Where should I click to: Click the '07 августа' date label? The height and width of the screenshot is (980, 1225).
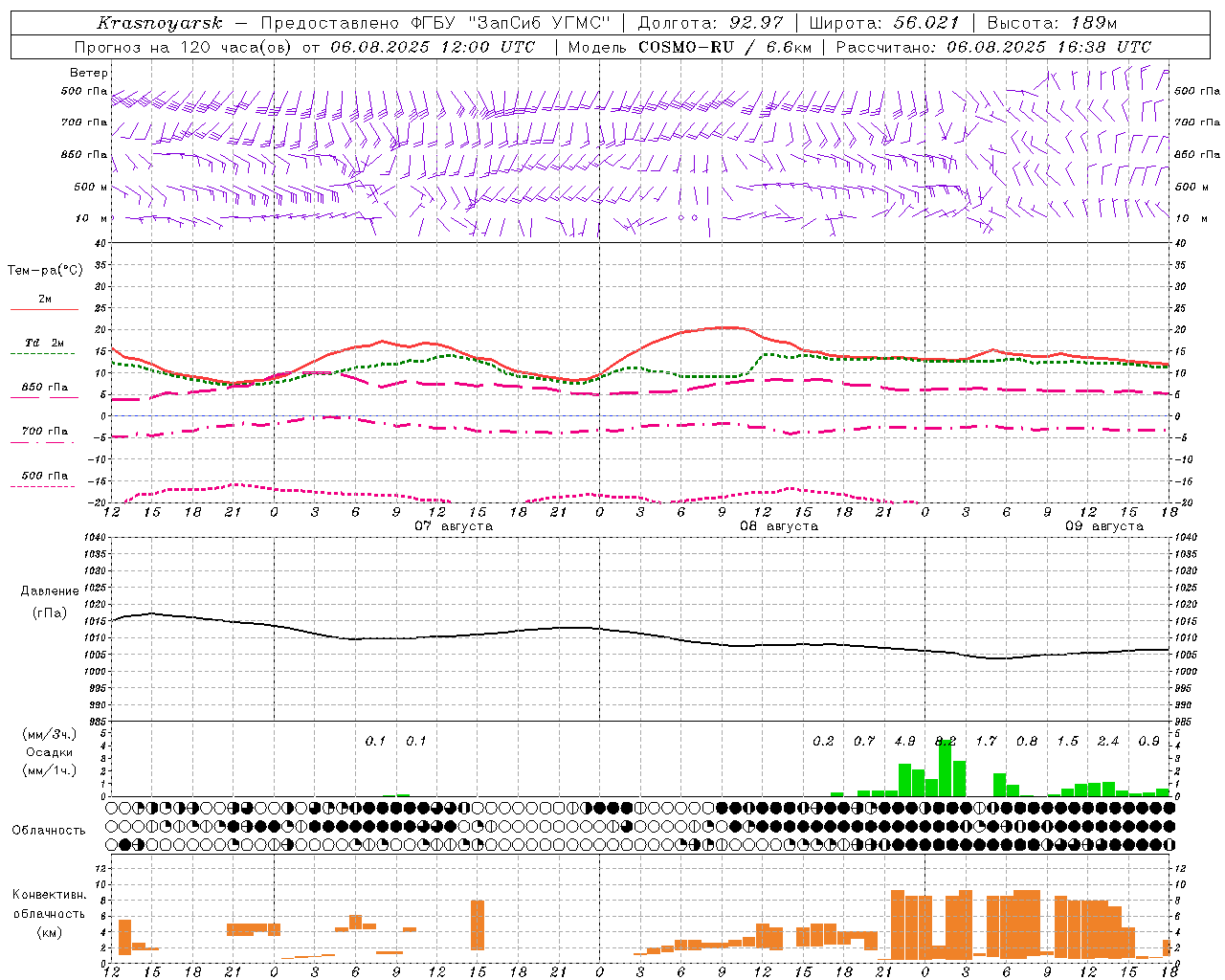454,526
